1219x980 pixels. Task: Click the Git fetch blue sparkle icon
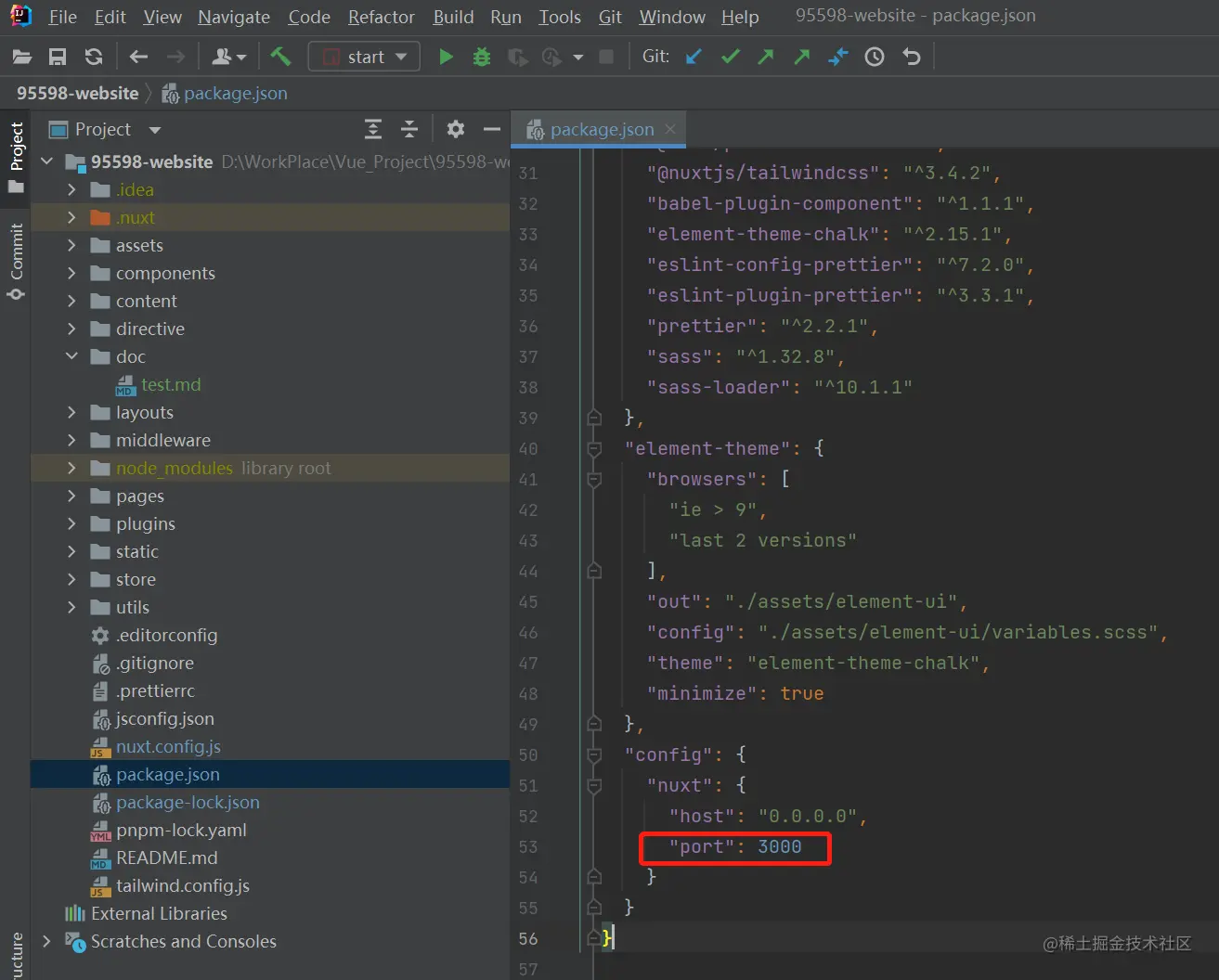[838, 57]
